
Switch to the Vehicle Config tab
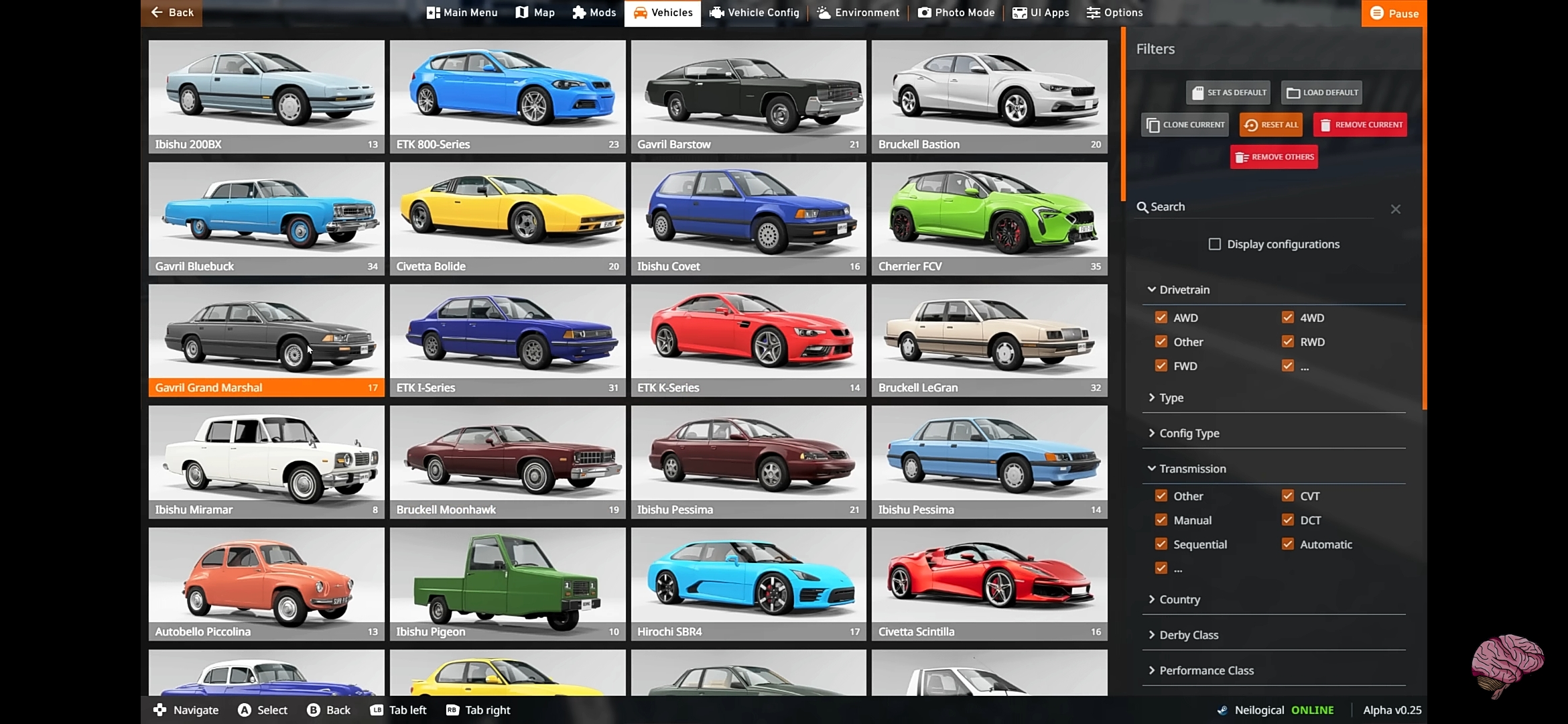pyautogui.click(x=754, y=13)
